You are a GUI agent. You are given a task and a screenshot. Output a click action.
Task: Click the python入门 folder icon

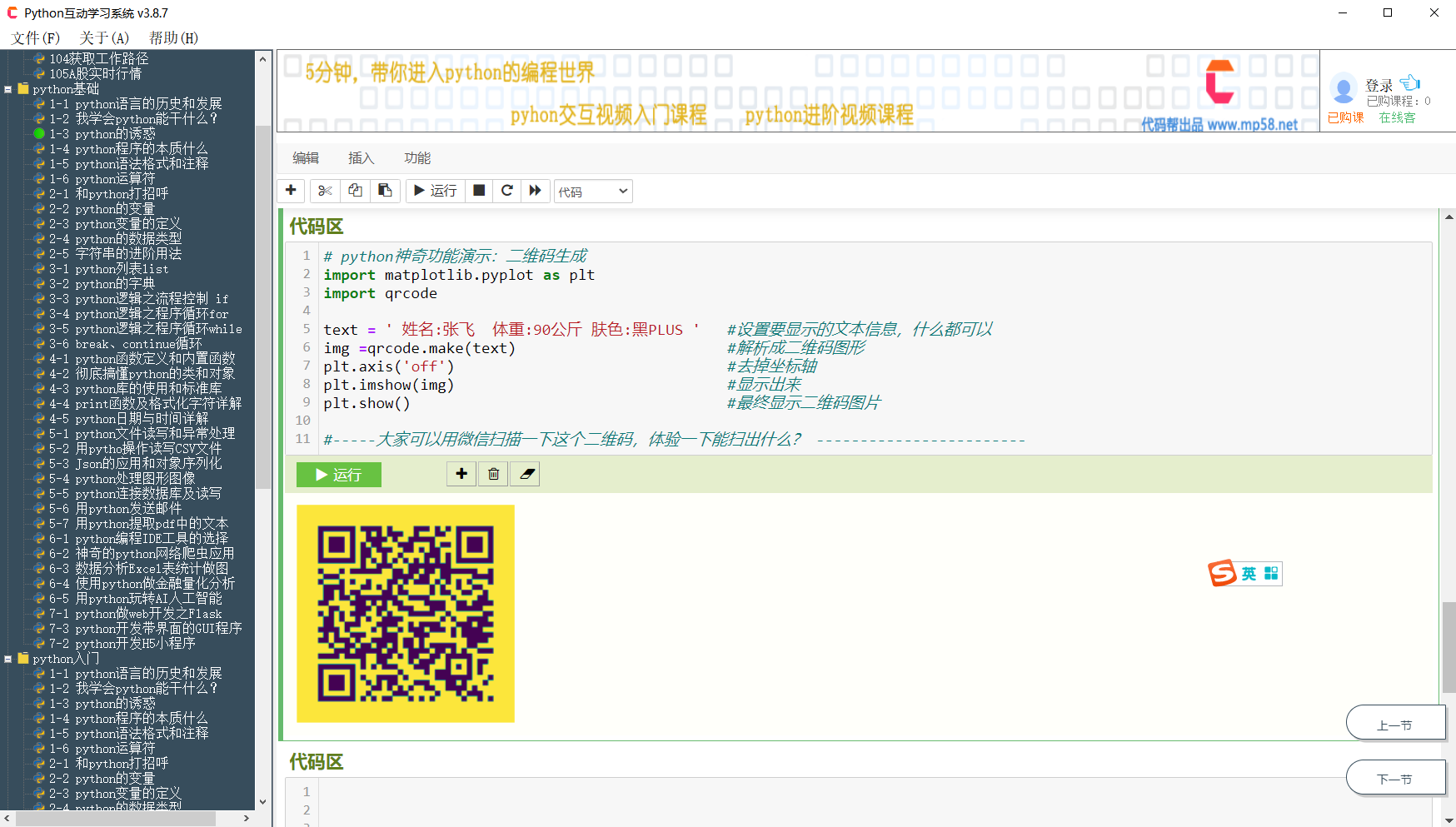coord(23,658)
